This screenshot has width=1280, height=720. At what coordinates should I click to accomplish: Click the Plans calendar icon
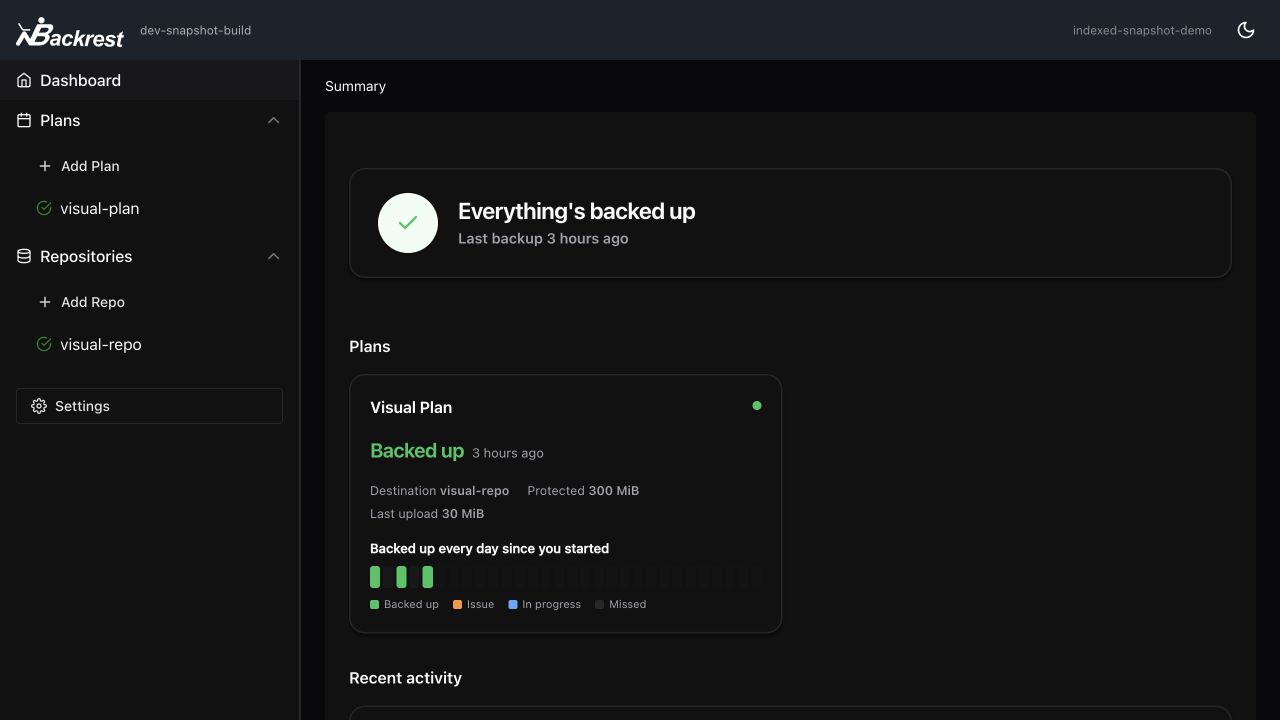[24, 120]
